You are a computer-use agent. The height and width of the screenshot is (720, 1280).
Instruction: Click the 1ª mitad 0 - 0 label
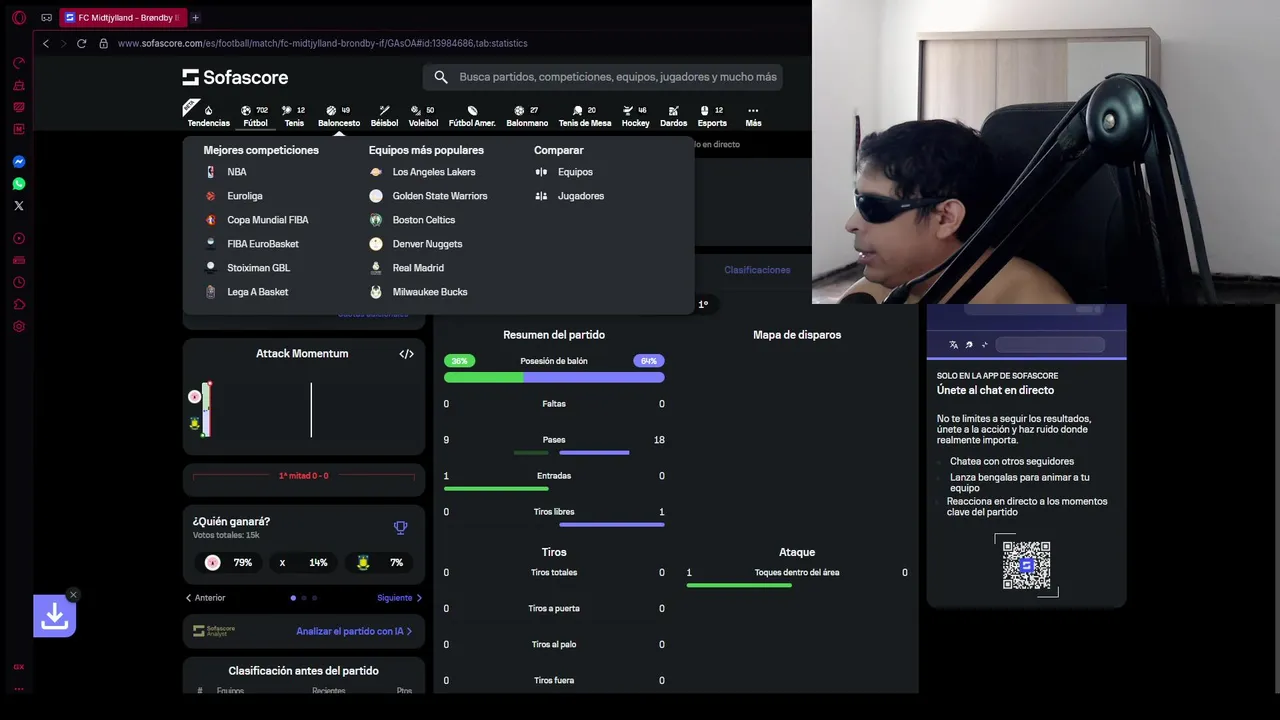[x=303, y=476]
